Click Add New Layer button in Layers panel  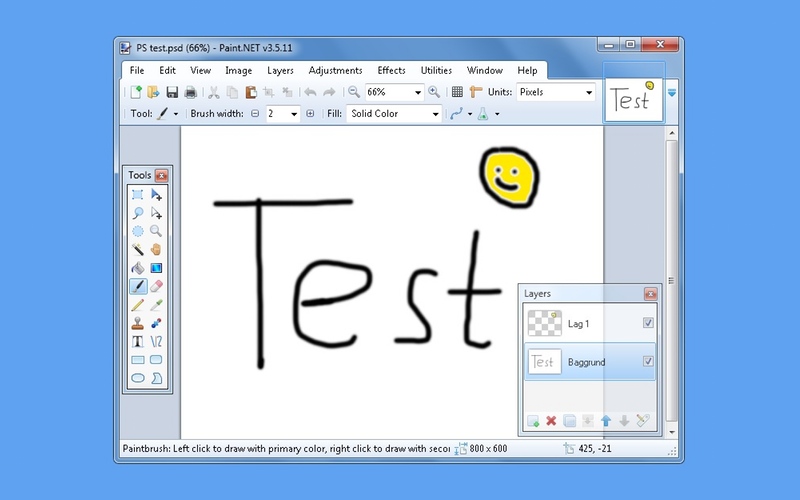point(533,421)
